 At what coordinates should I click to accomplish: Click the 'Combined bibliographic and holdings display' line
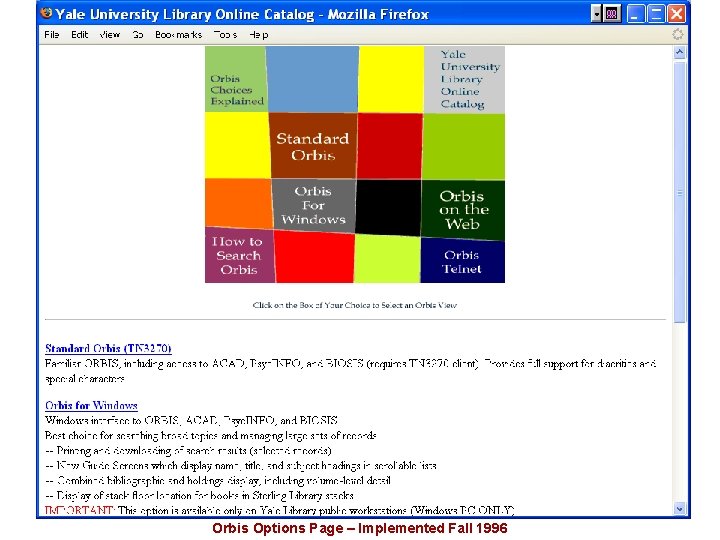(218, 480)
